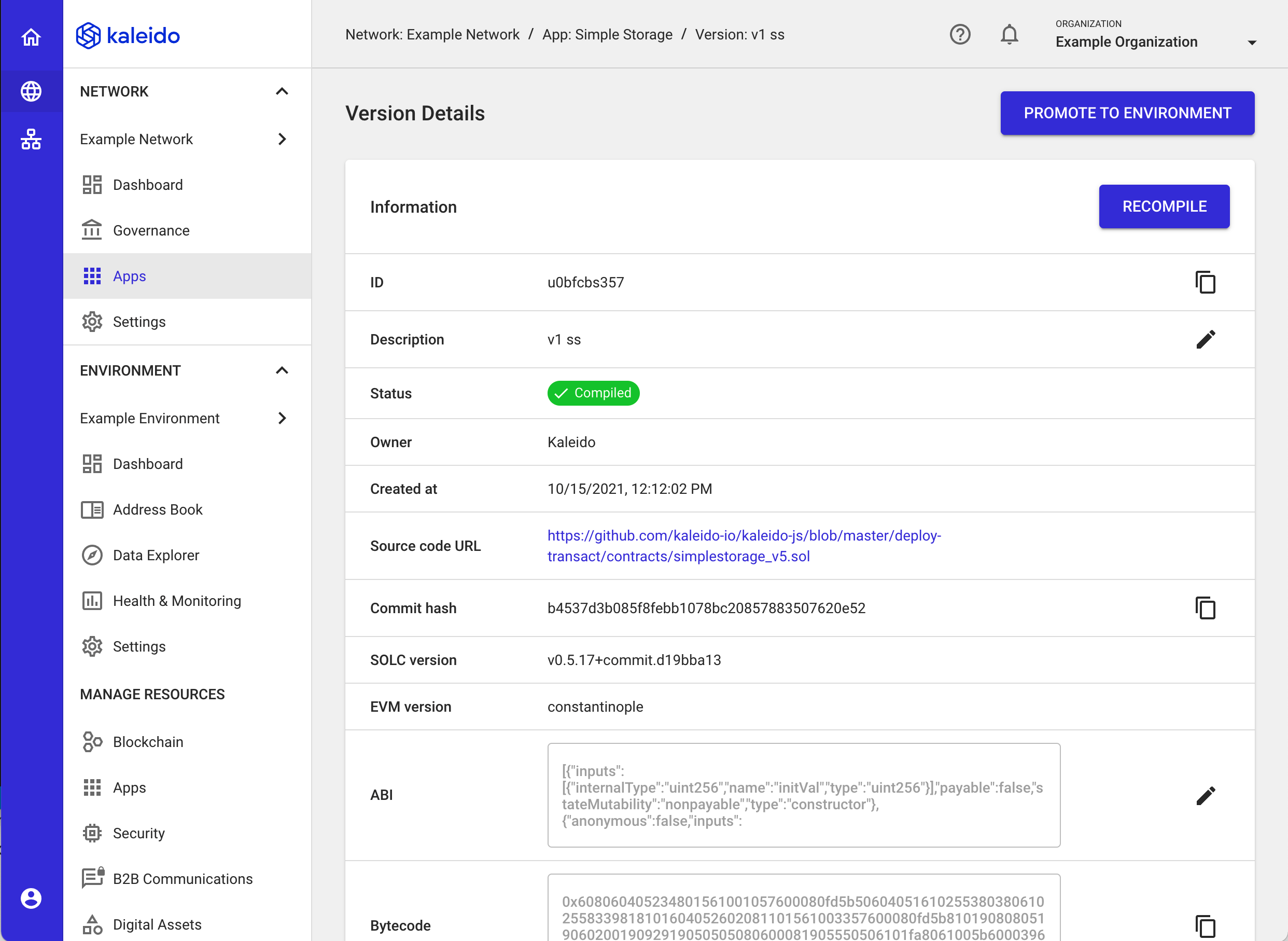The height and width of the screenshot is (941, 1288).
Task: Click the Network Dashboard icon
Action: (x=92, y=185)
